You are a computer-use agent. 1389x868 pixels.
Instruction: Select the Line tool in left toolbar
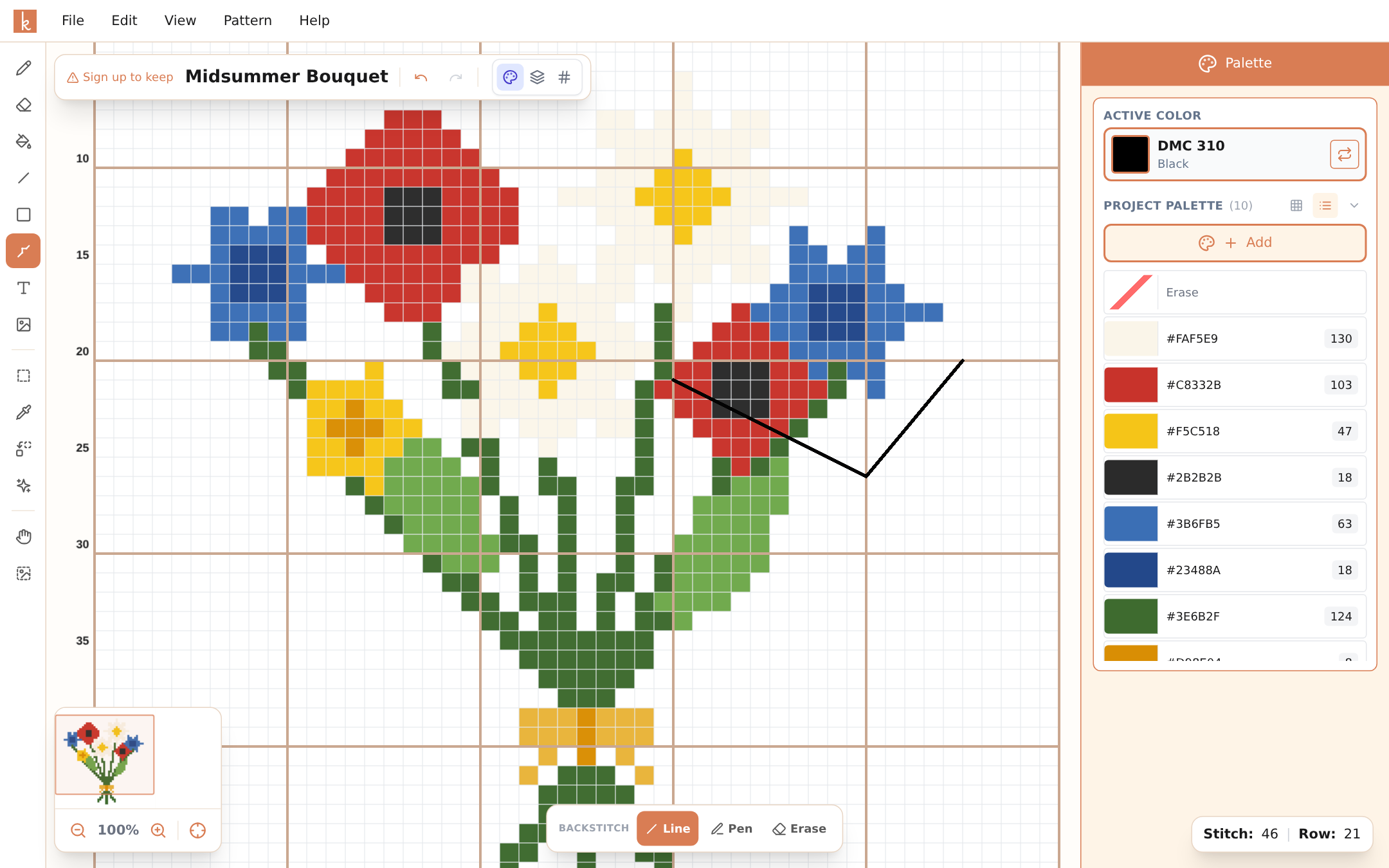click(24, 178)
